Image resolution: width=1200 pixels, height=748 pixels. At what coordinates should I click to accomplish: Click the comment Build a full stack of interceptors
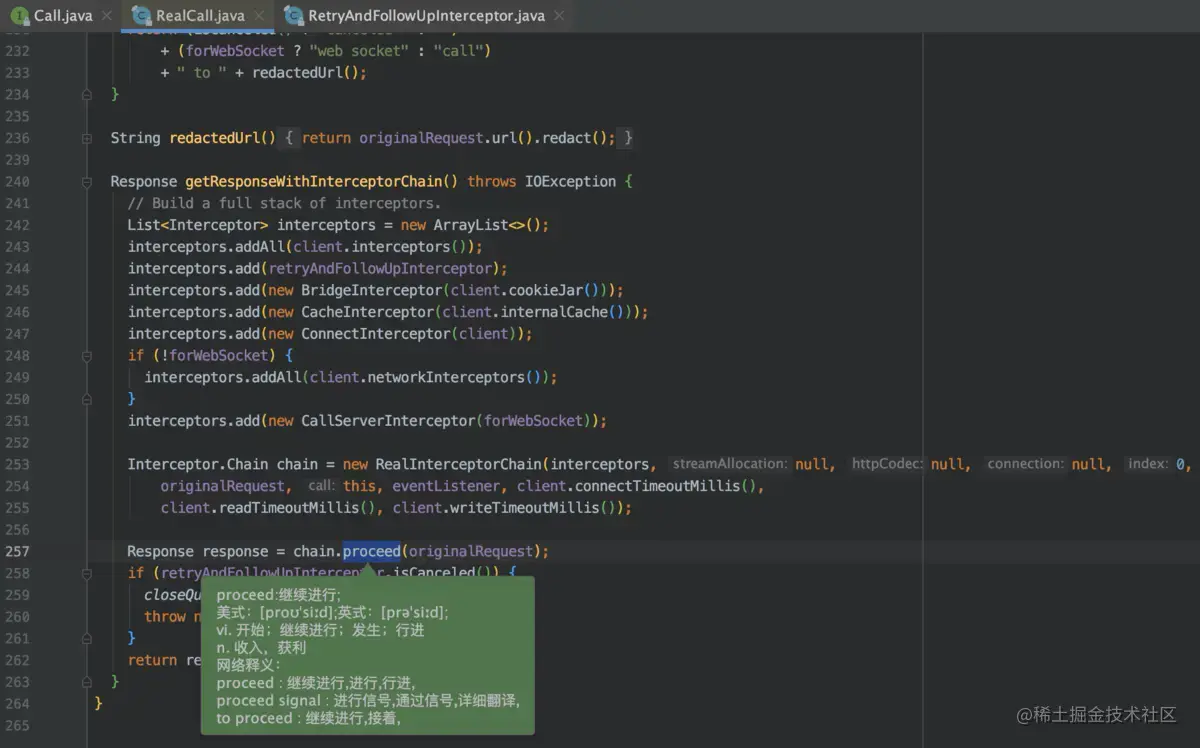click(x=284, y=203)
